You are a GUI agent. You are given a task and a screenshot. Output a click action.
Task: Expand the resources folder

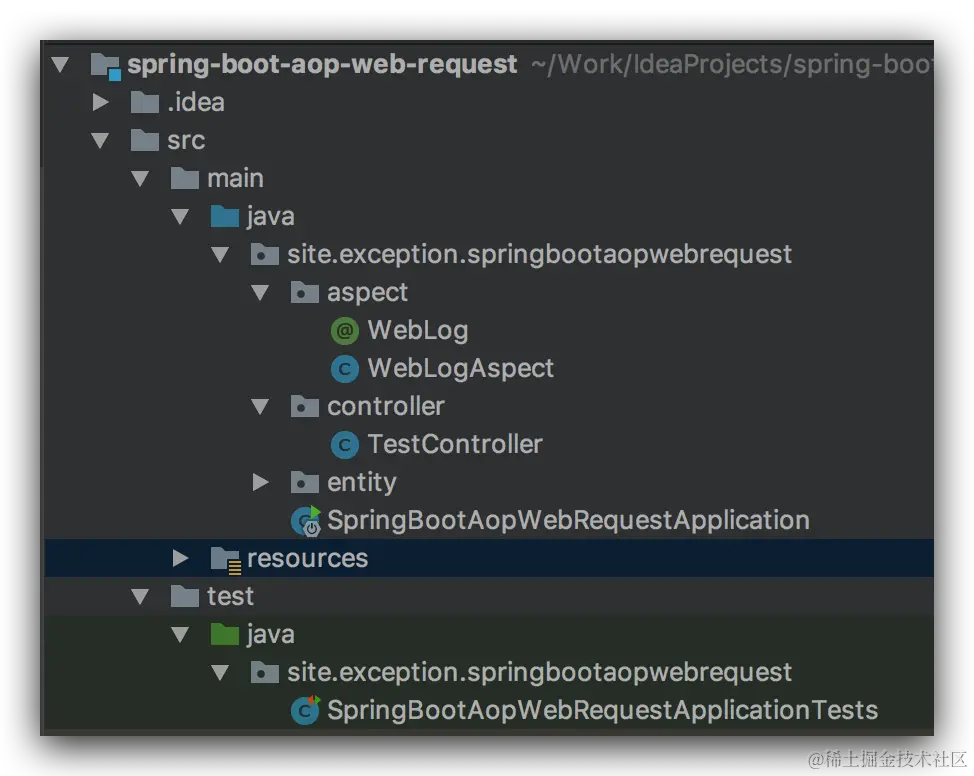coord(180,559)
